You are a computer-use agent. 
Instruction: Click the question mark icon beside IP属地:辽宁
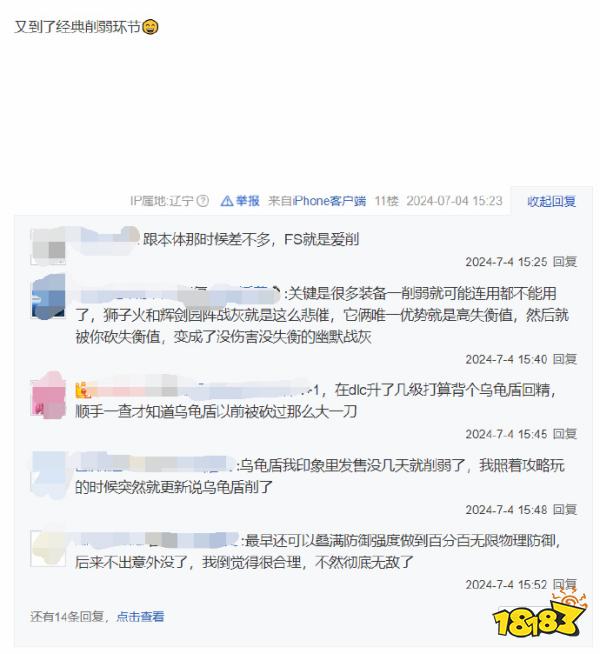(x=203, y=201)
